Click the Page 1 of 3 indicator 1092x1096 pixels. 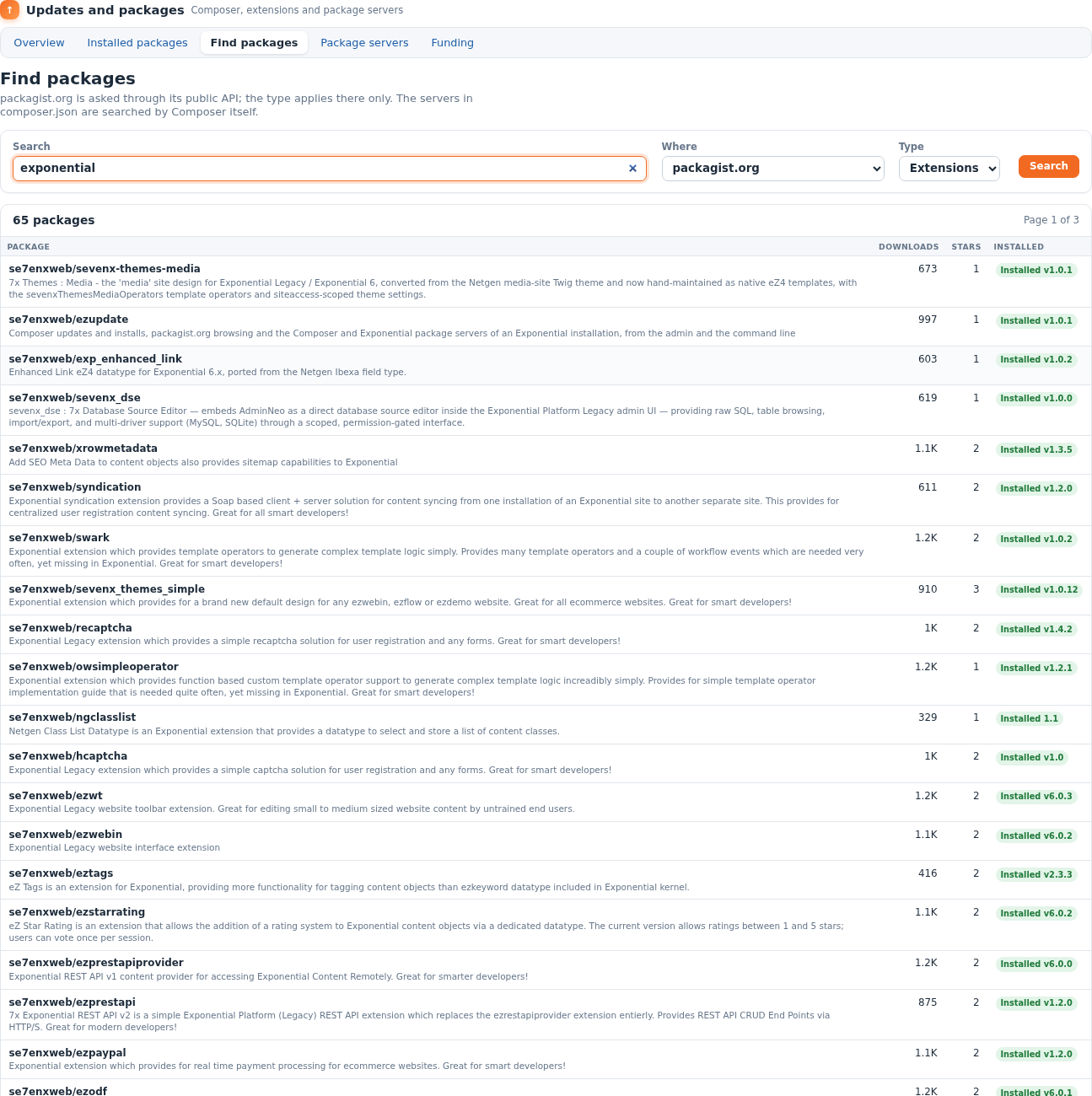pyautogui.click(x=1051, y=220)
